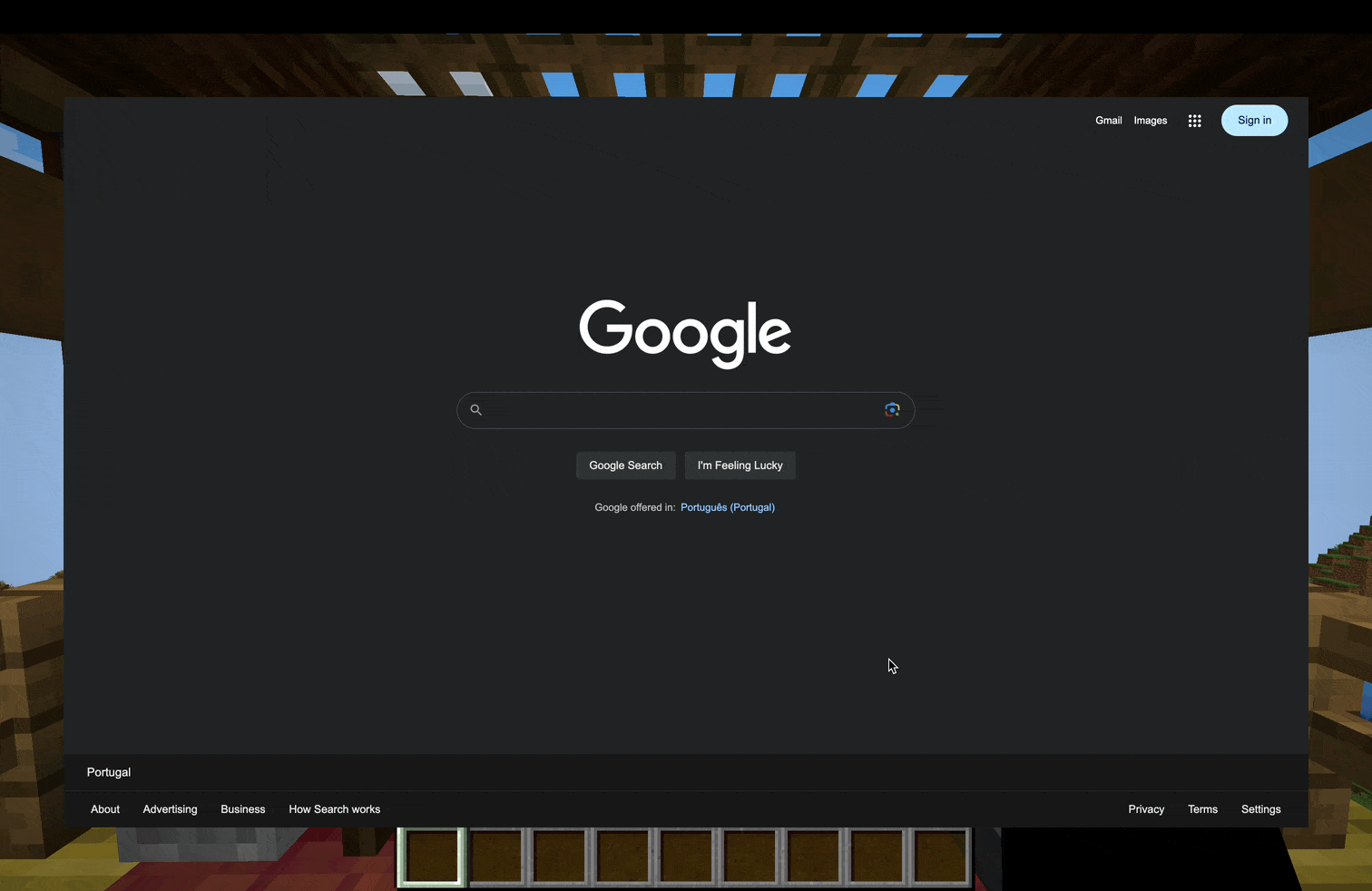The width and height of the screenshot is (1372, 891).
Task: Open the Advertising footer link
Action: (170, 809)
